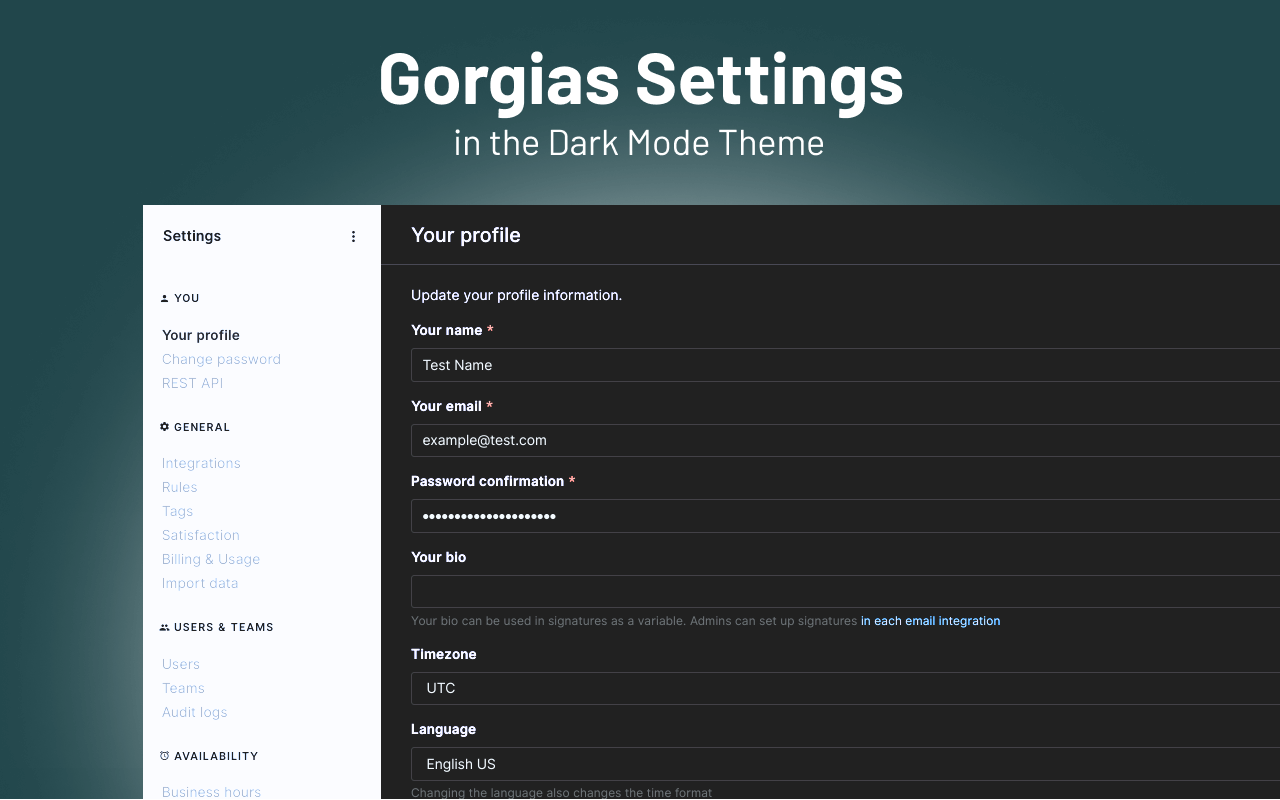Open the Integrations settings
The height and width of the screenshot is (800, 1280).
[x=201, y=463]
